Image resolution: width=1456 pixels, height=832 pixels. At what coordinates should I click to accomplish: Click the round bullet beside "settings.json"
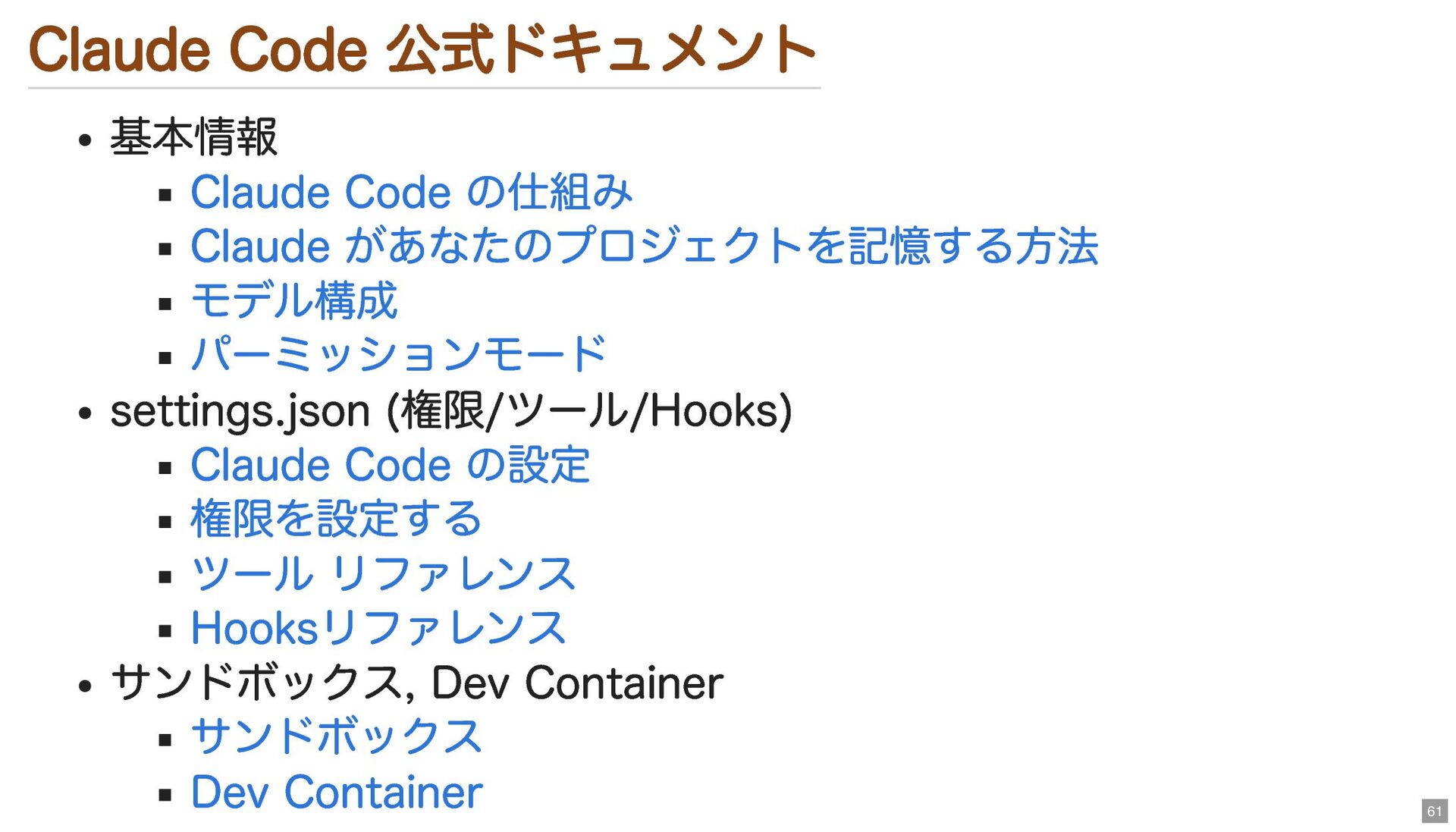pyautogui.click(x=85, y=413)
